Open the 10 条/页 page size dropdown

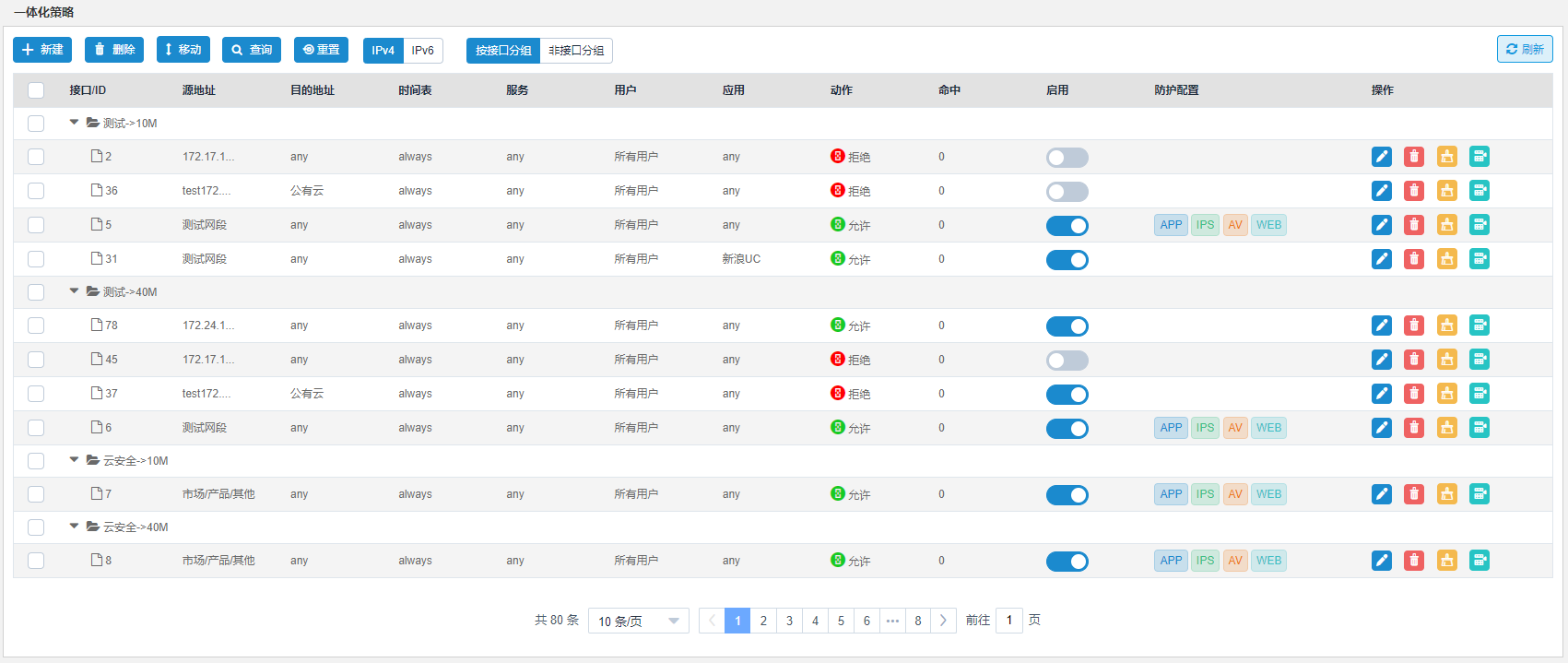tap(638, 621)
